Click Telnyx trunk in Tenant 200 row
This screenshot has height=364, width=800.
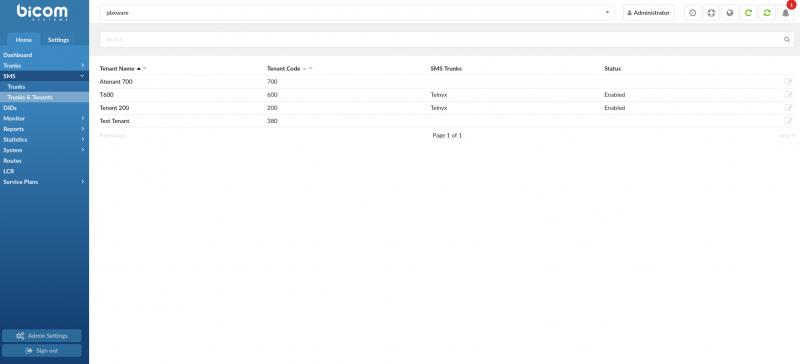pos(439,108)
